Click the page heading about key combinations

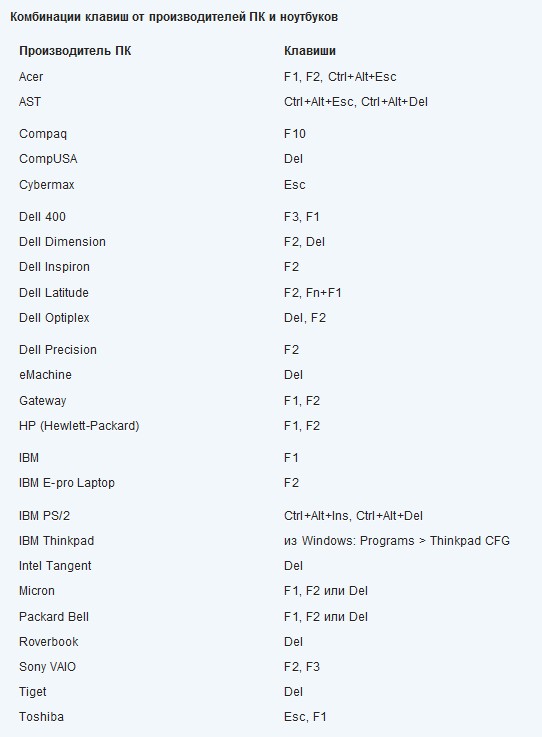[173, 17]
